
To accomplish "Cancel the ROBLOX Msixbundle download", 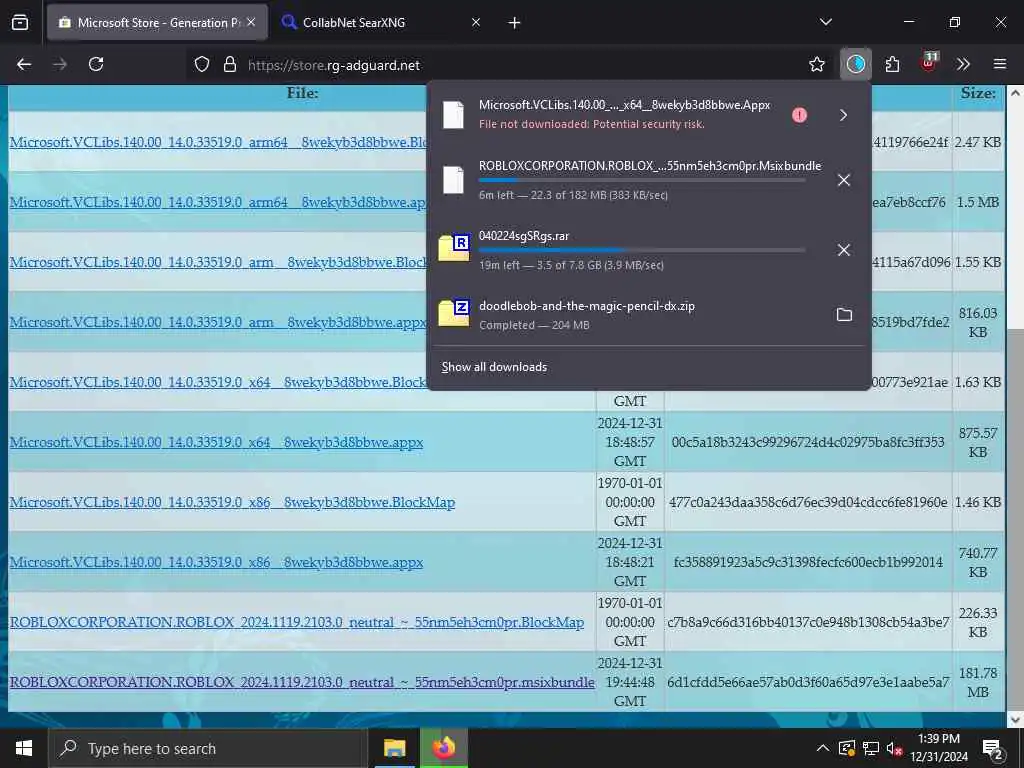I will click(844, 180).
